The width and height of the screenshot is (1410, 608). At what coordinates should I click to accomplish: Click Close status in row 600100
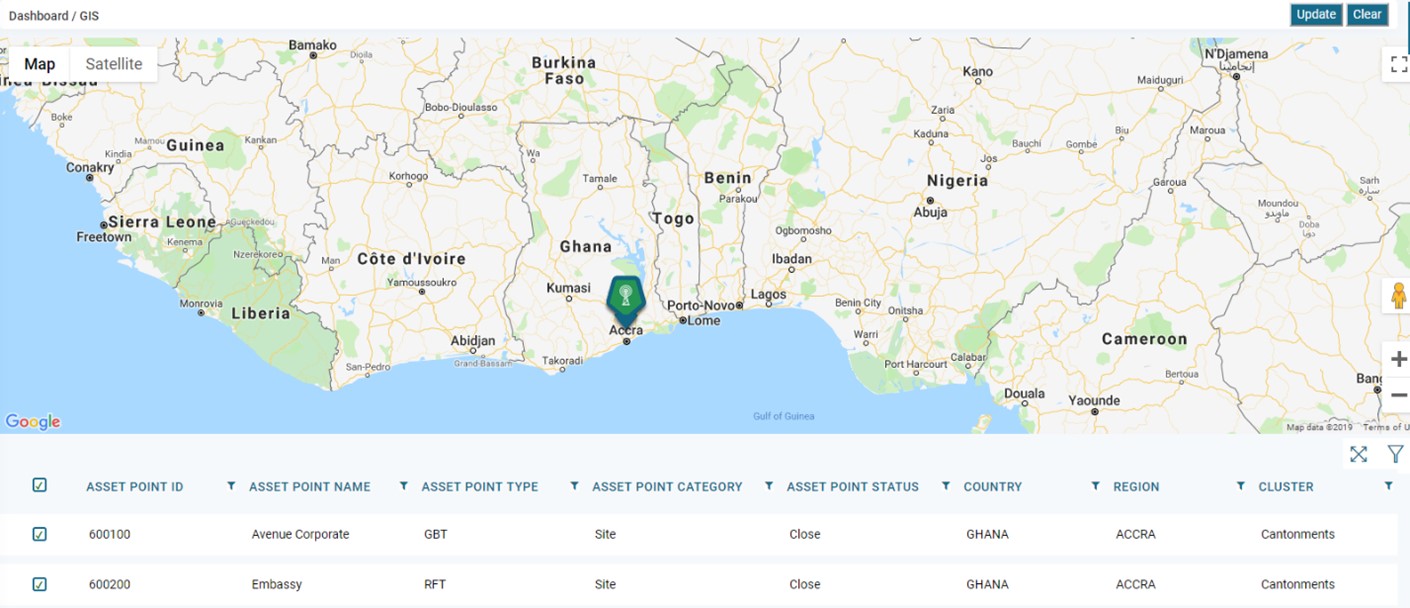tap(805, 534)
